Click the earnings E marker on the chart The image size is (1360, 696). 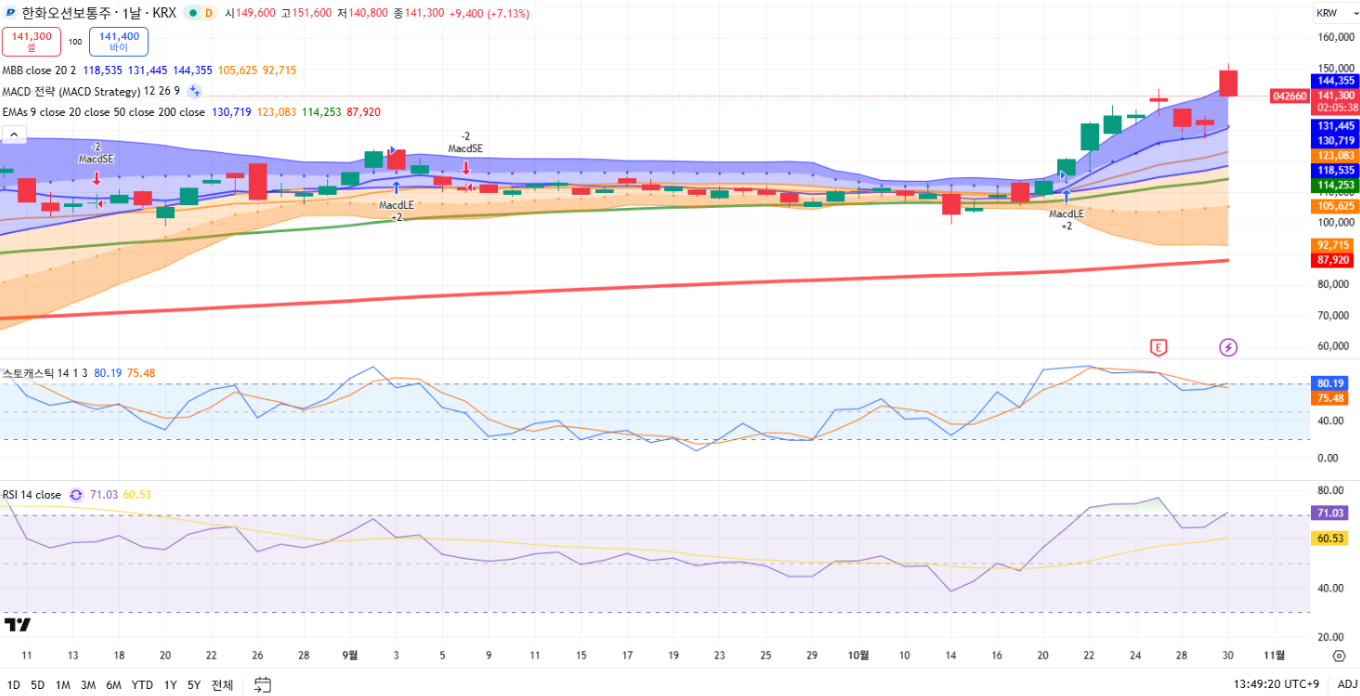click(1159, 347)
